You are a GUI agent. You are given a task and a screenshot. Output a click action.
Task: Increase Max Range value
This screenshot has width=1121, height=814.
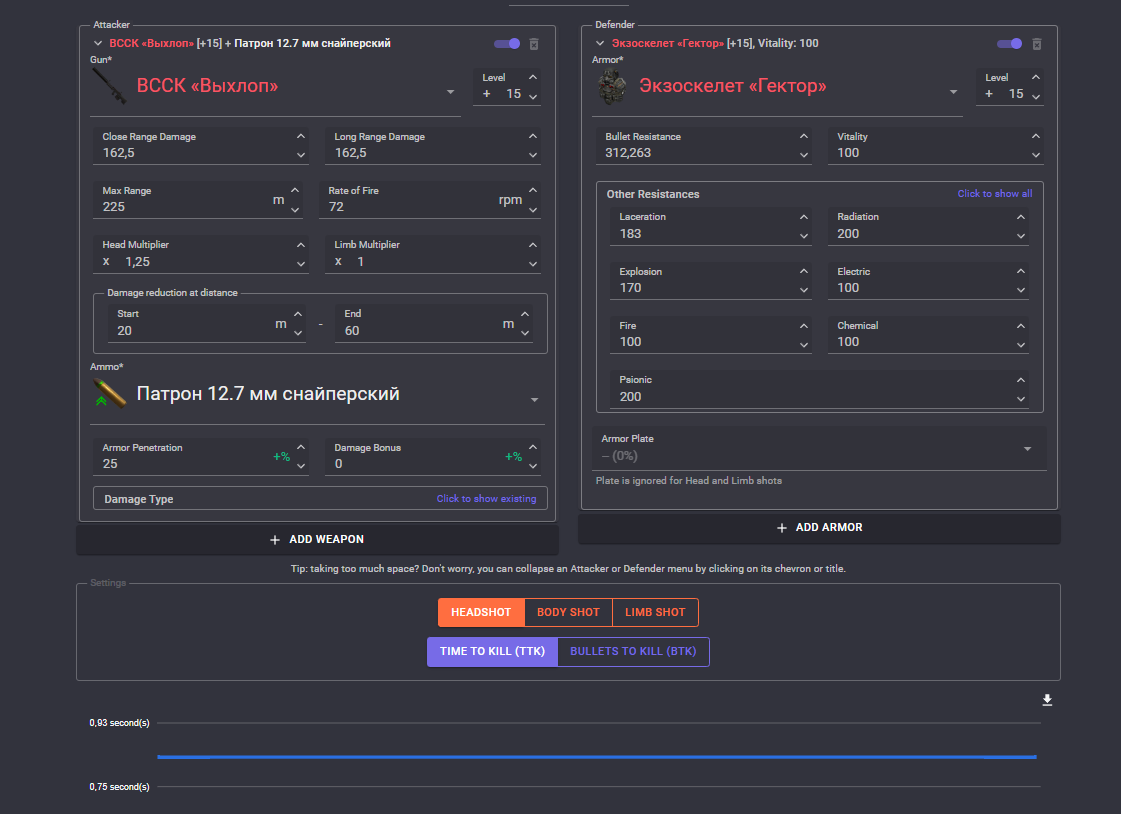point(295,190)
